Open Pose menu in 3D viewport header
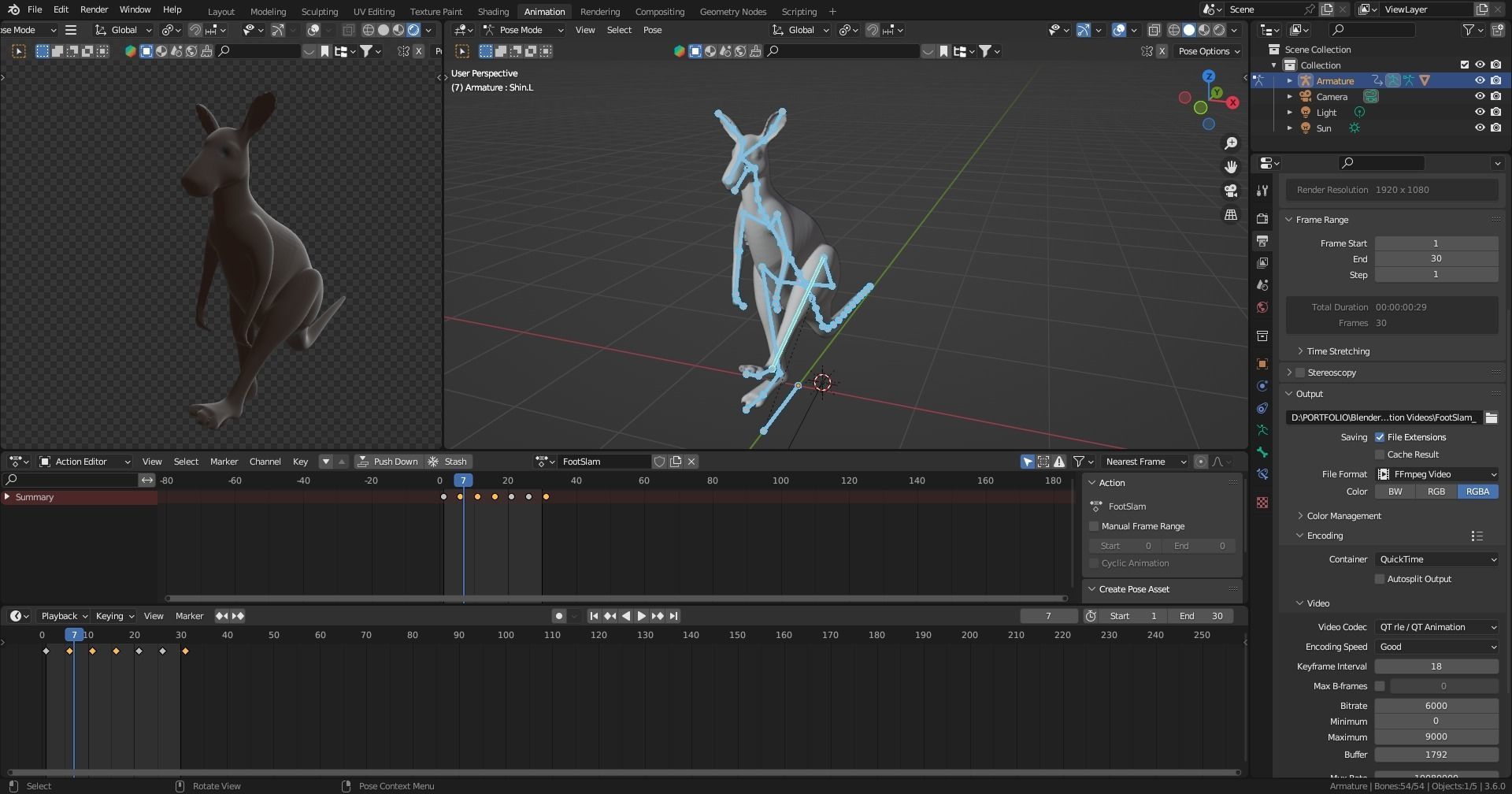The height and width of the screenshot is (794, 1512). coord(652,30)
